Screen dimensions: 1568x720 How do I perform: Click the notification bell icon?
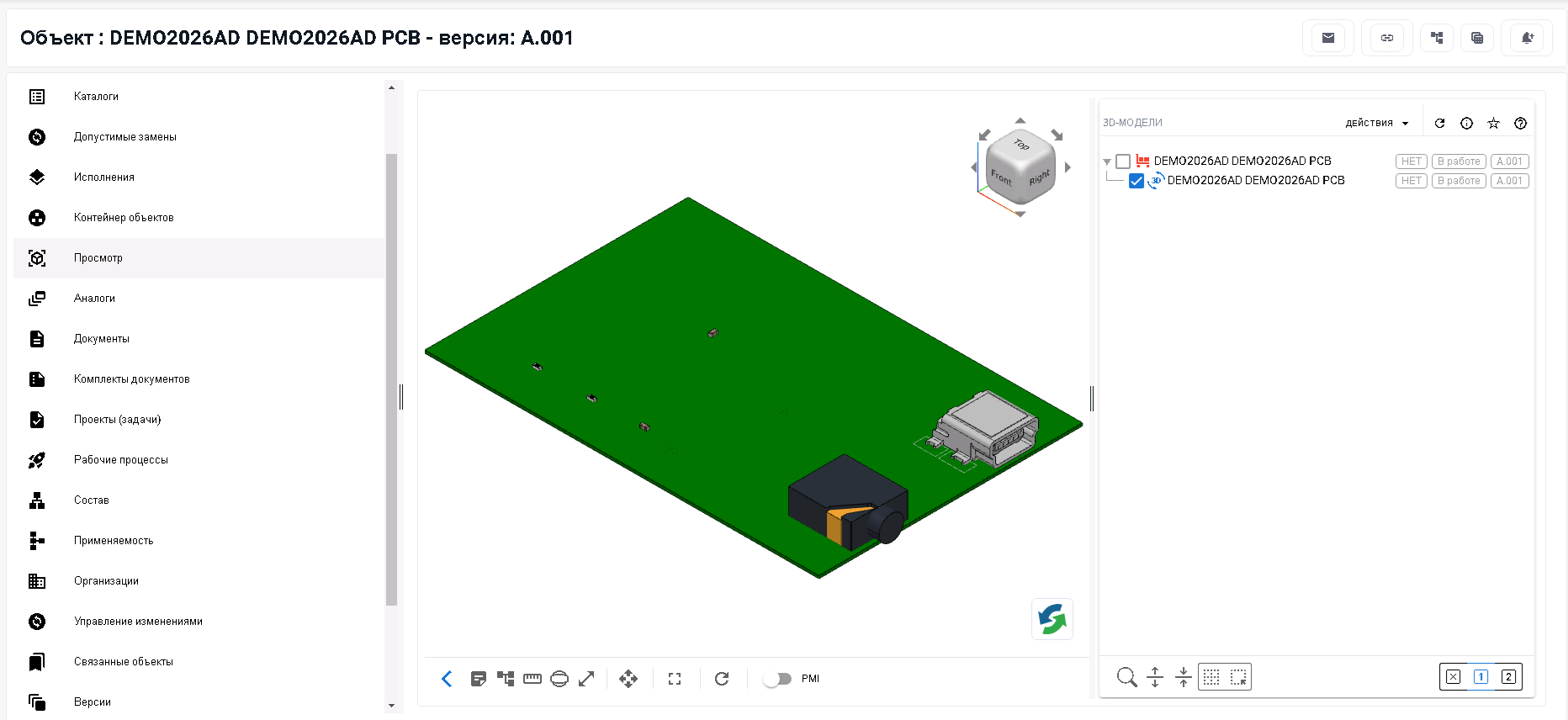point(1528,38)
